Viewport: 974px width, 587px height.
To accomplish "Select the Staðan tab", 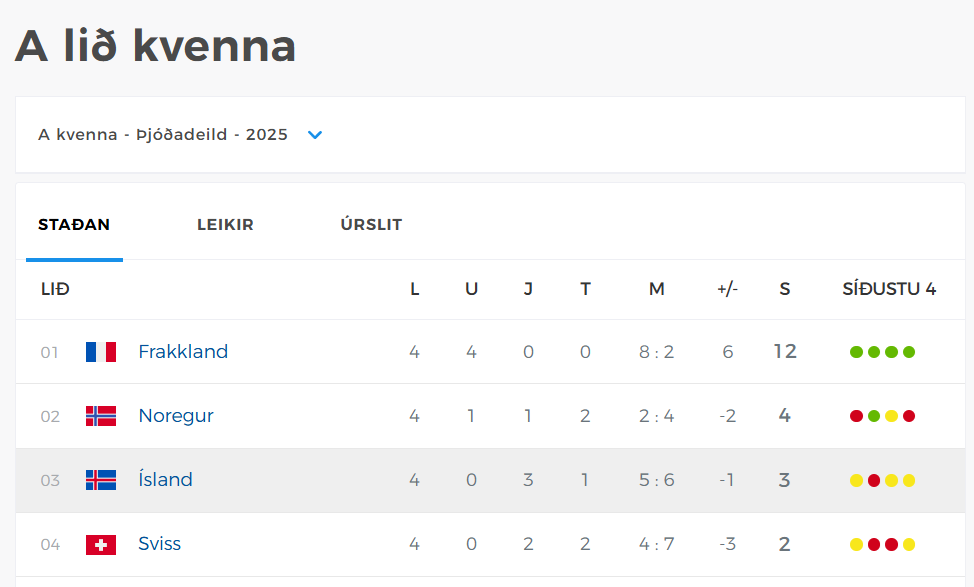I will click(74, 225).
